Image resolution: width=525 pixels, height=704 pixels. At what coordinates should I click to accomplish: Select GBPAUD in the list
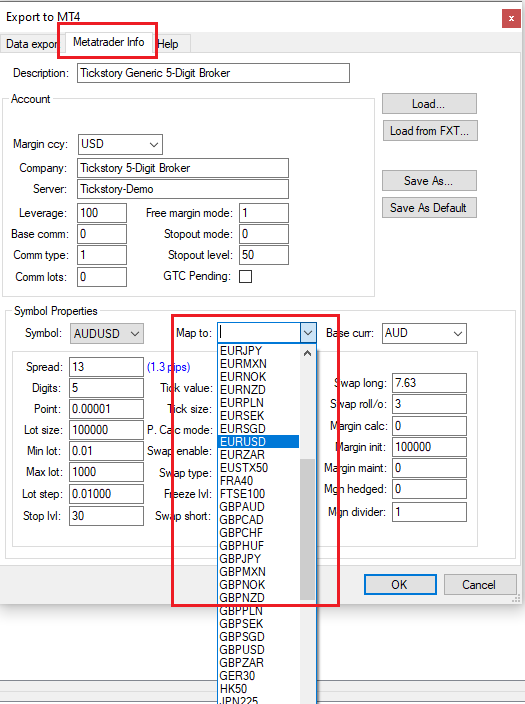tap(259, 507)
